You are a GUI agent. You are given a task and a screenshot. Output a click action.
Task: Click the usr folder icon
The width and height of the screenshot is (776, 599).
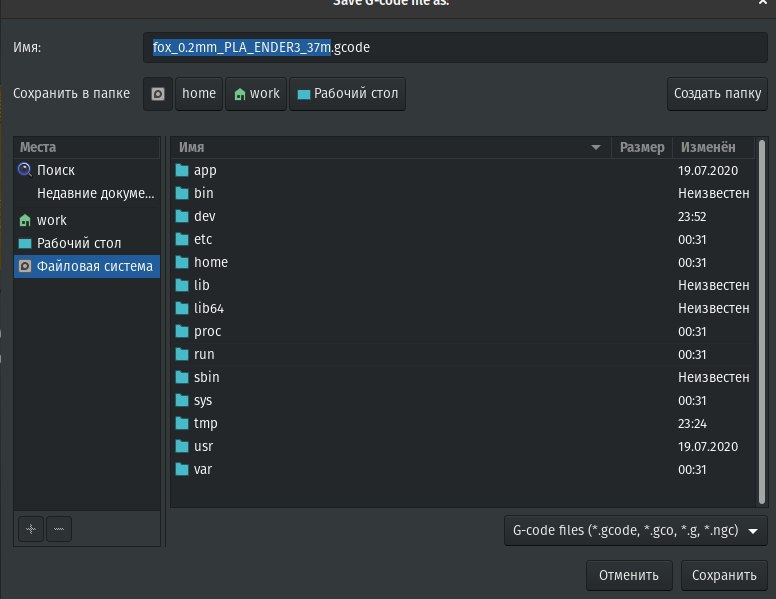(x=182, y=447)
